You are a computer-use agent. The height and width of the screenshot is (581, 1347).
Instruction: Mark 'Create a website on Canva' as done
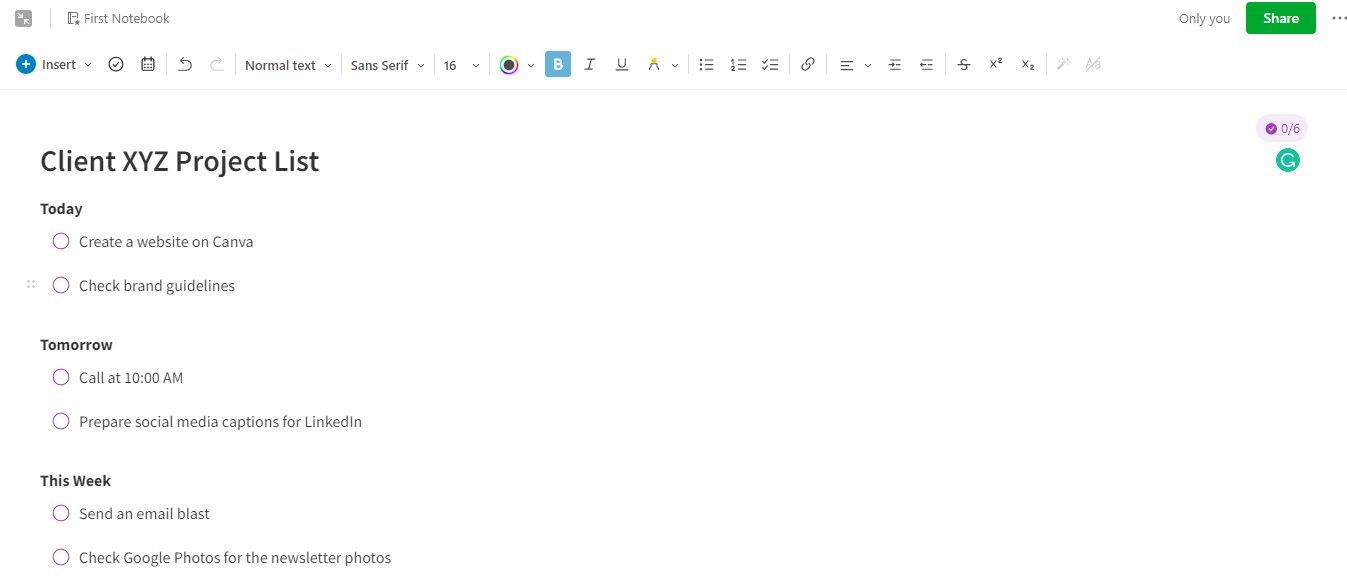pyautogui.click(x=61, y=241)
